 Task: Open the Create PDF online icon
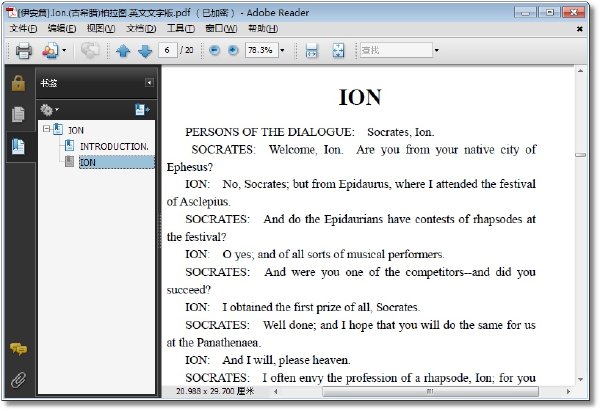[x=51, y=51]
